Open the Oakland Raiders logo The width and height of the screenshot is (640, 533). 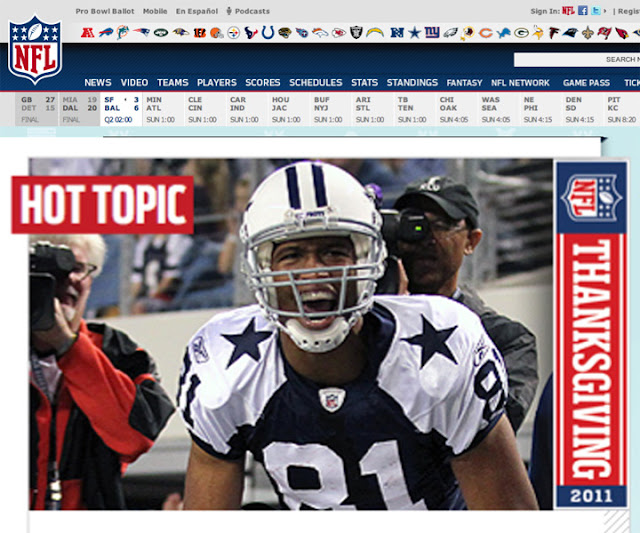point(356,33)
